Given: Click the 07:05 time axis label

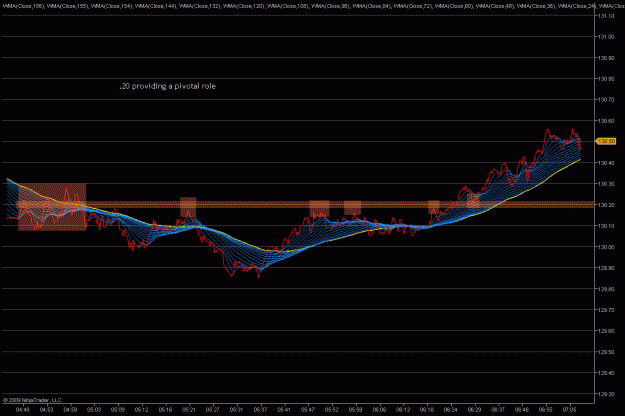Looking at the screenshot, I should tap(570, 410).
